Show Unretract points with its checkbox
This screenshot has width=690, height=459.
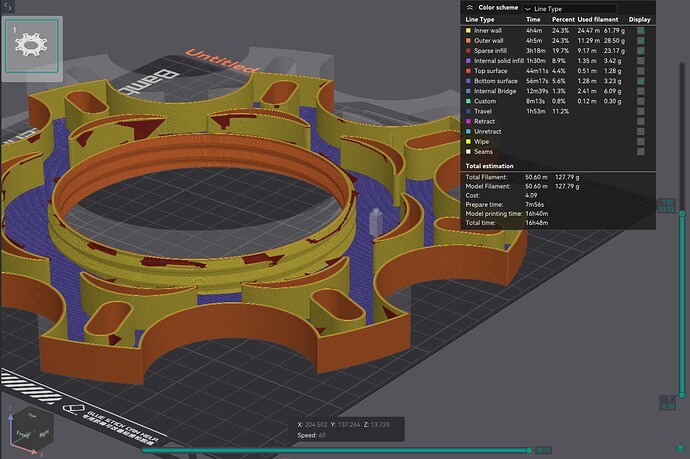(x=641, y=132)
